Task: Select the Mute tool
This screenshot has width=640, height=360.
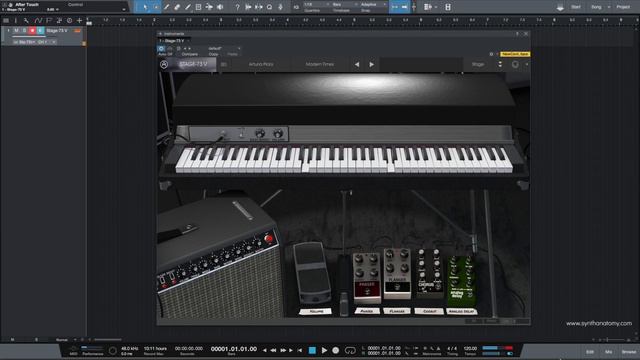Action: (198, 7)
